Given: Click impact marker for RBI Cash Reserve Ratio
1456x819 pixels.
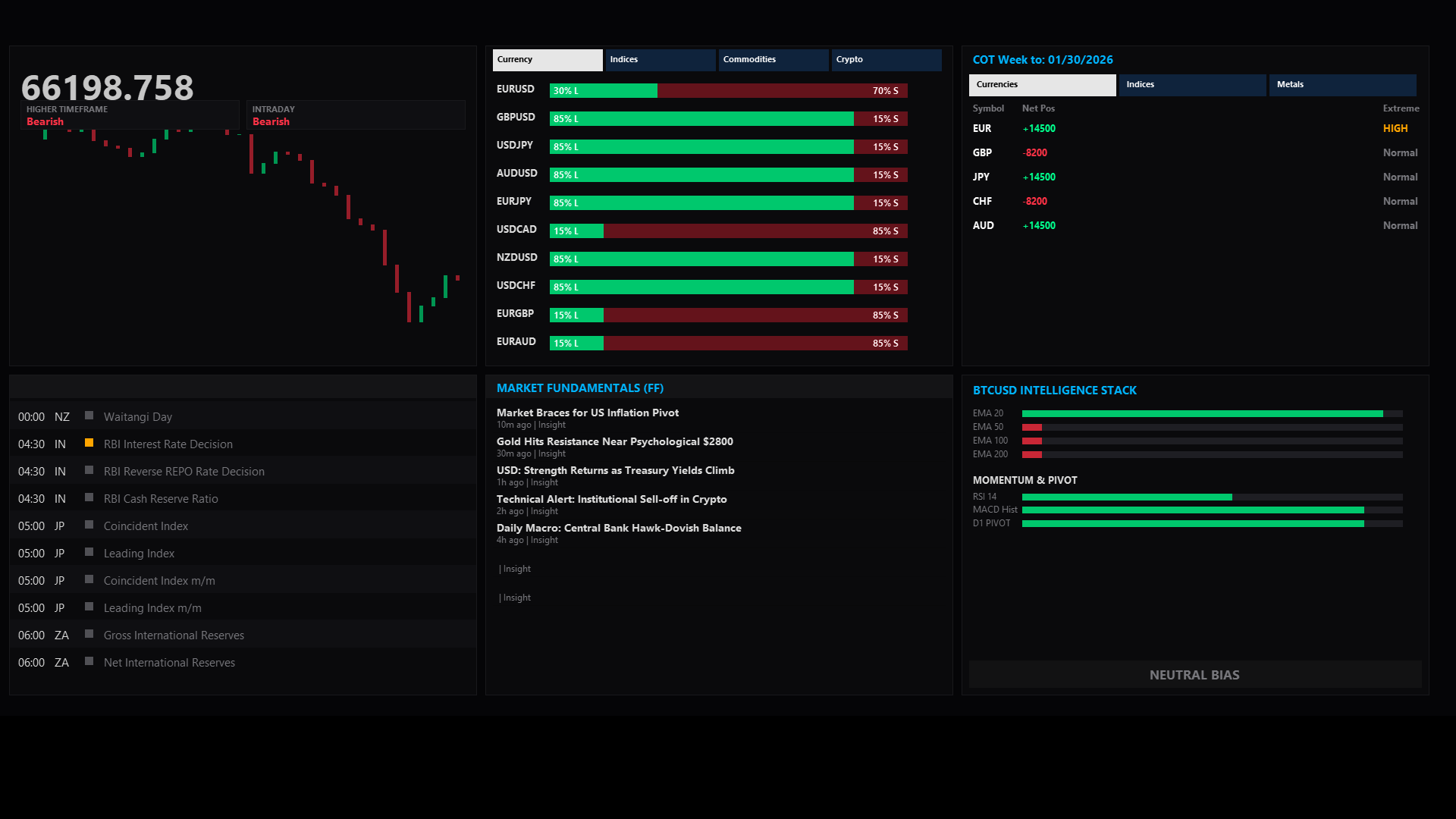Looking at the screenshot, I should click(x=89, y=497).
